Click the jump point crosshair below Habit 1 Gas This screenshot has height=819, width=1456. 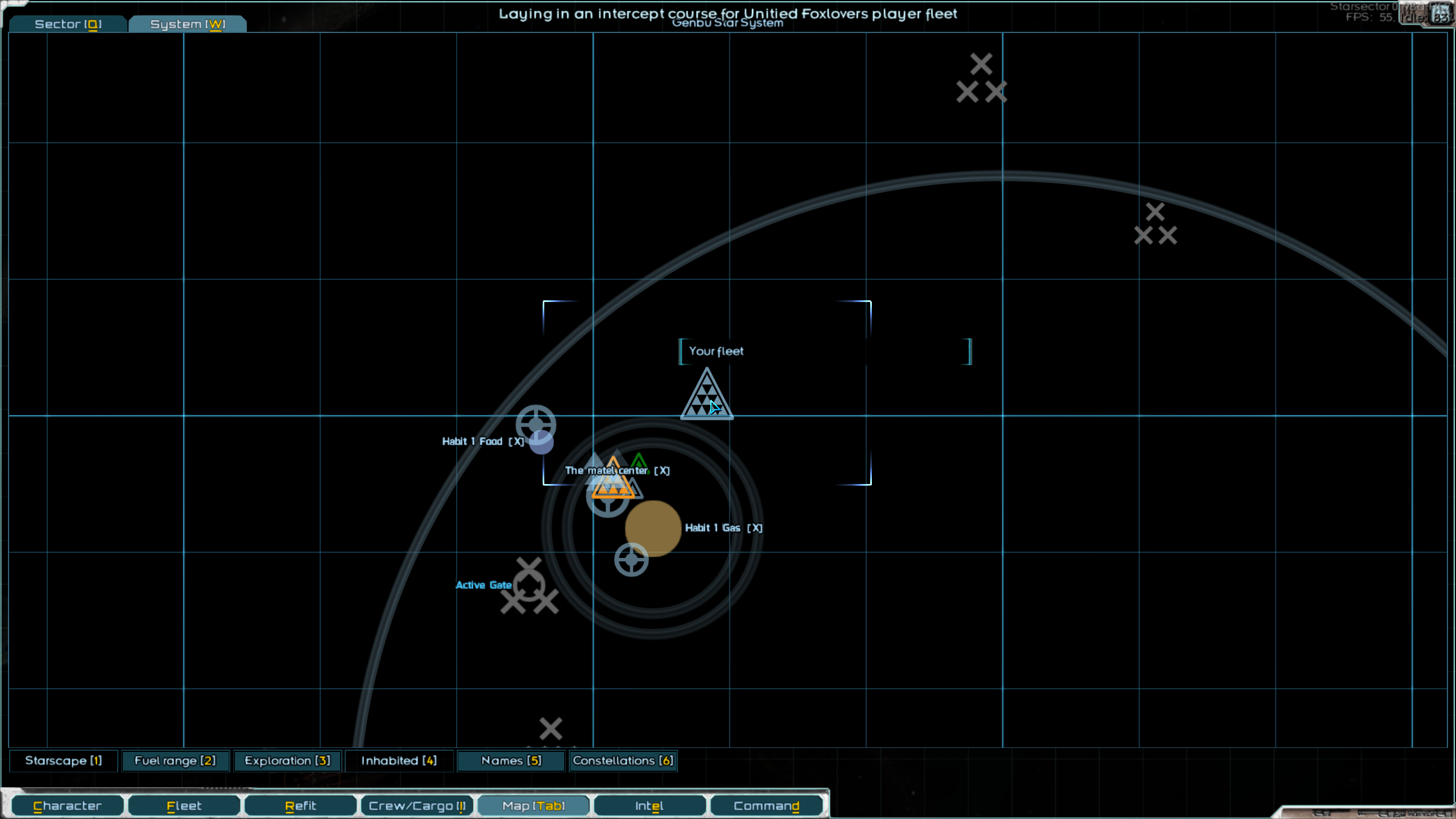point(630,559)
